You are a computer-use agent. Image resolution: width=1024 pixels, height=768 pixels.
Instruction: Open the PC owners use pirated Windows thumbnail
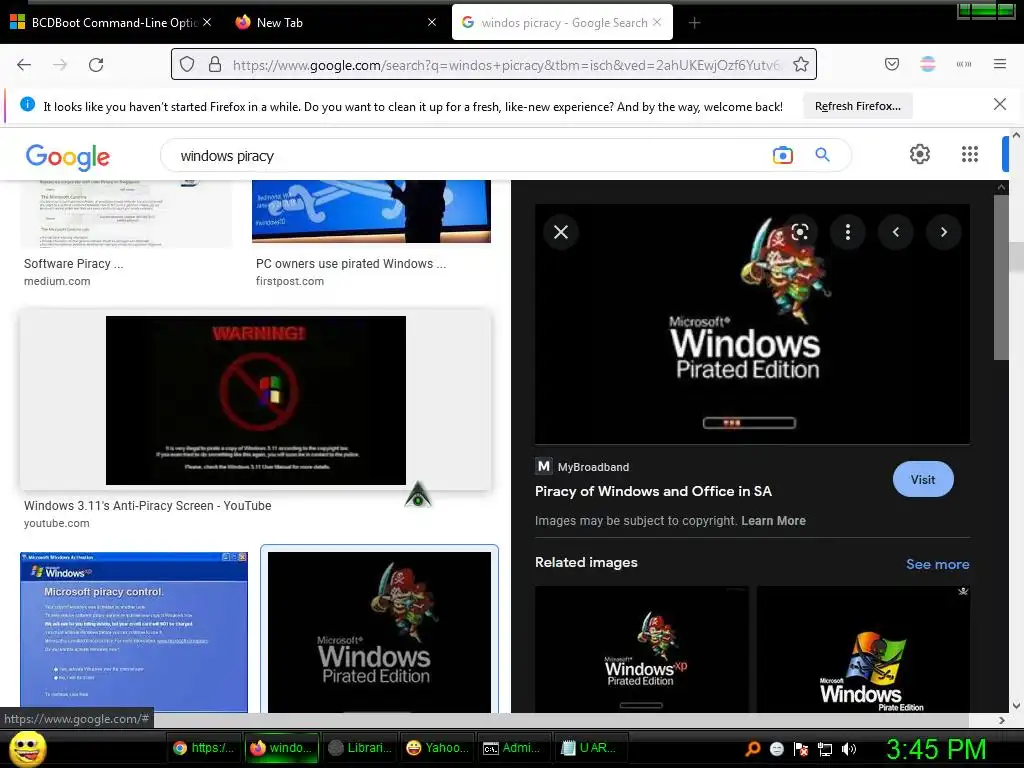click(x=371, y=212)
